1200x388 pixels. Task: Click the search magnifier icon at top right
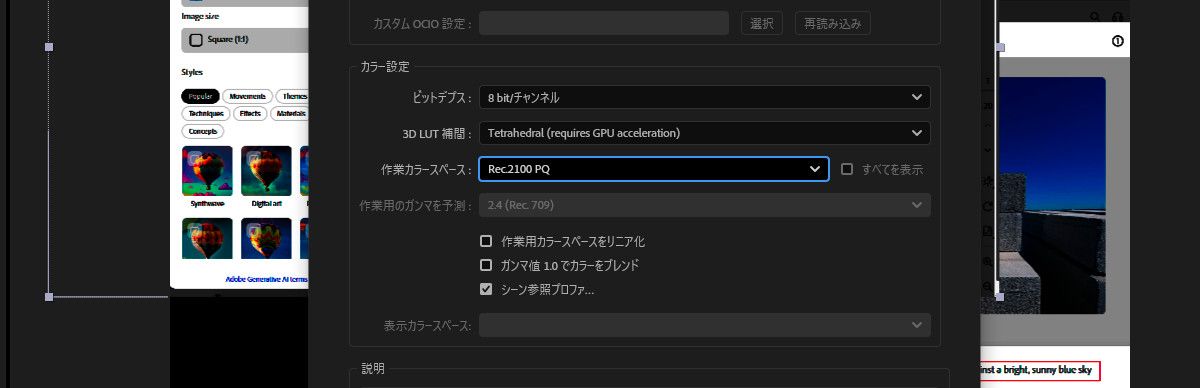[1096, 17]
